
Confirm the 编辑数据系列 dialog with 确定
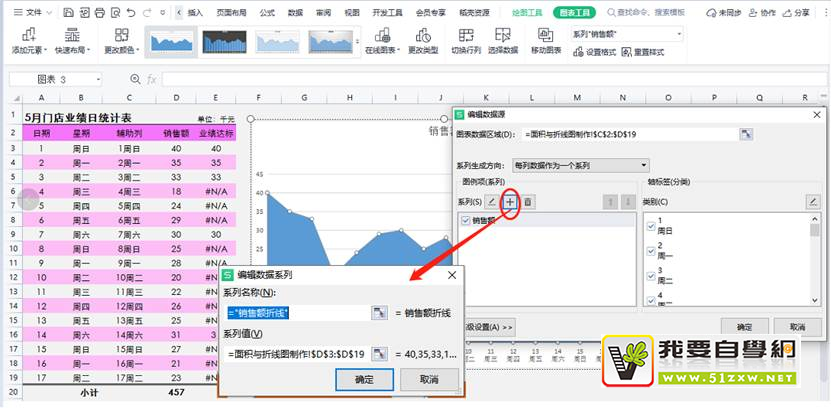point(366,380)
